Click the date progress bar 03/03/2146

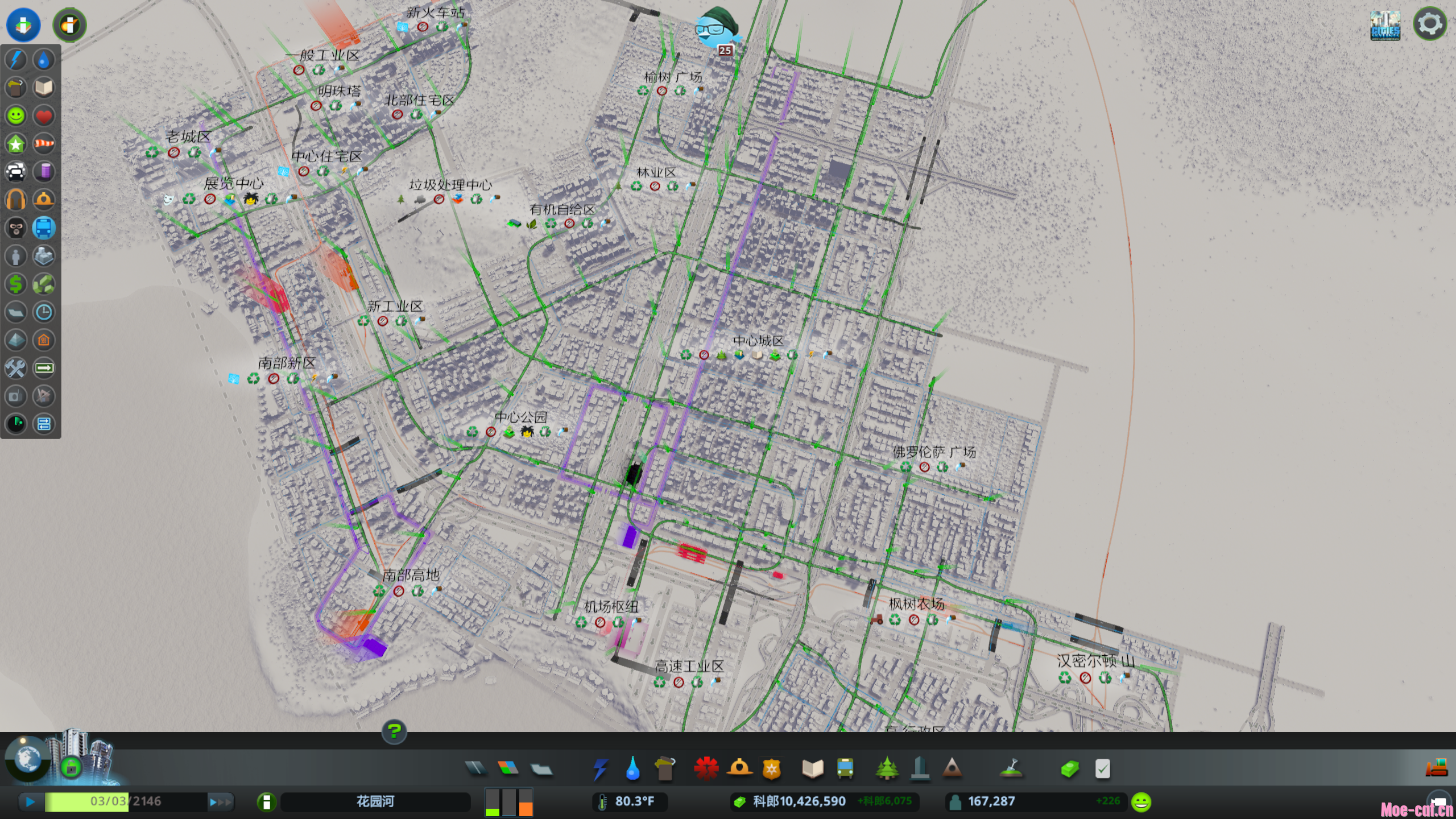tap(126, 802)
